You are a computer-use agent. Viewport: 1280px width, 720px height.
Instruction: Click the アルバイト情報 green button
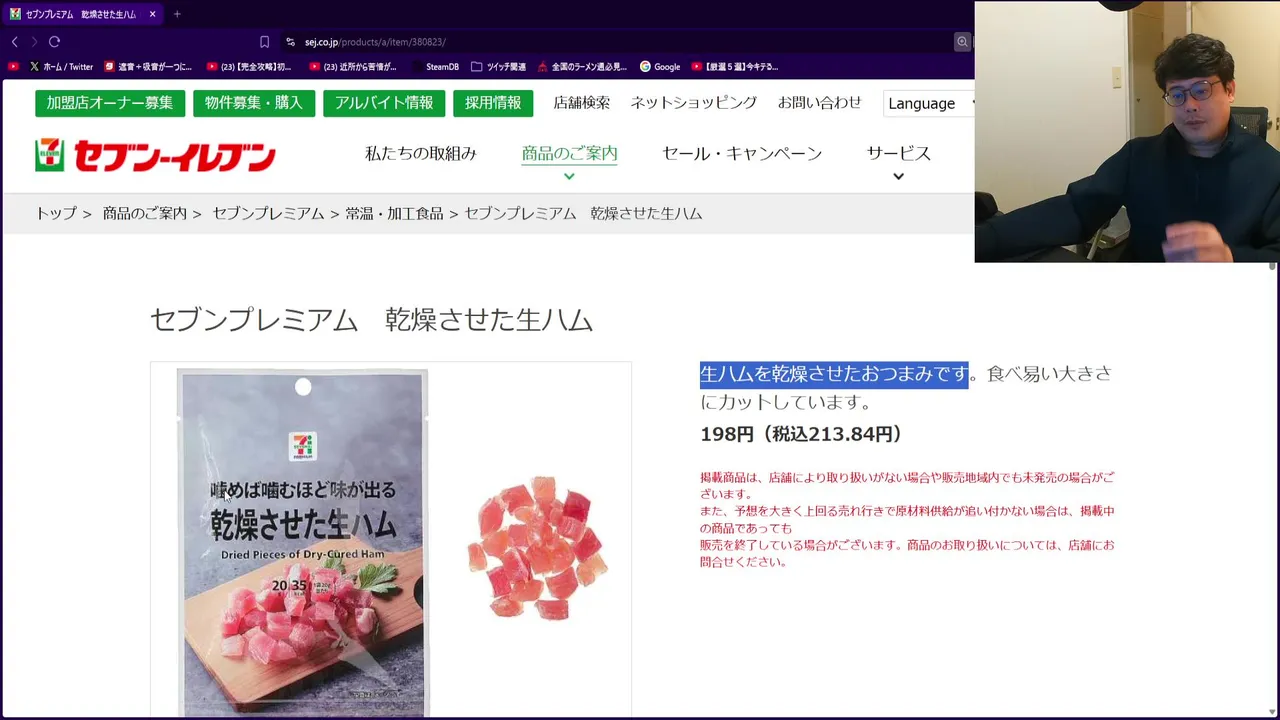tap(384, 103)
